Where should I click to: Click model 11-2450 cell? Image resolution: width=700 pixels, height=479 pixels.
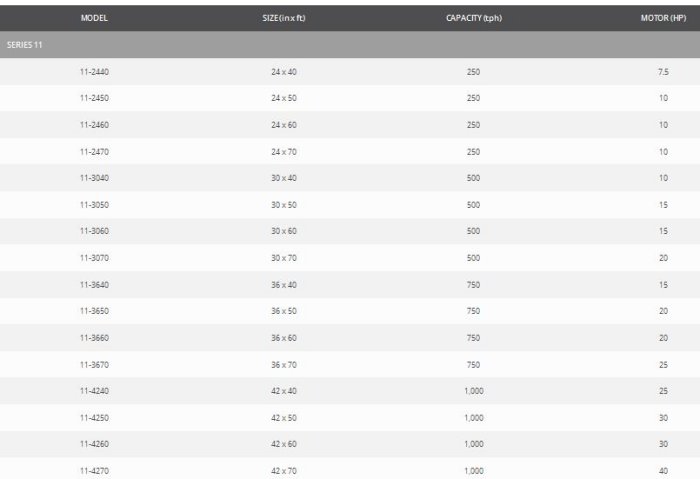pyautogui.click(x=94, y=98)
